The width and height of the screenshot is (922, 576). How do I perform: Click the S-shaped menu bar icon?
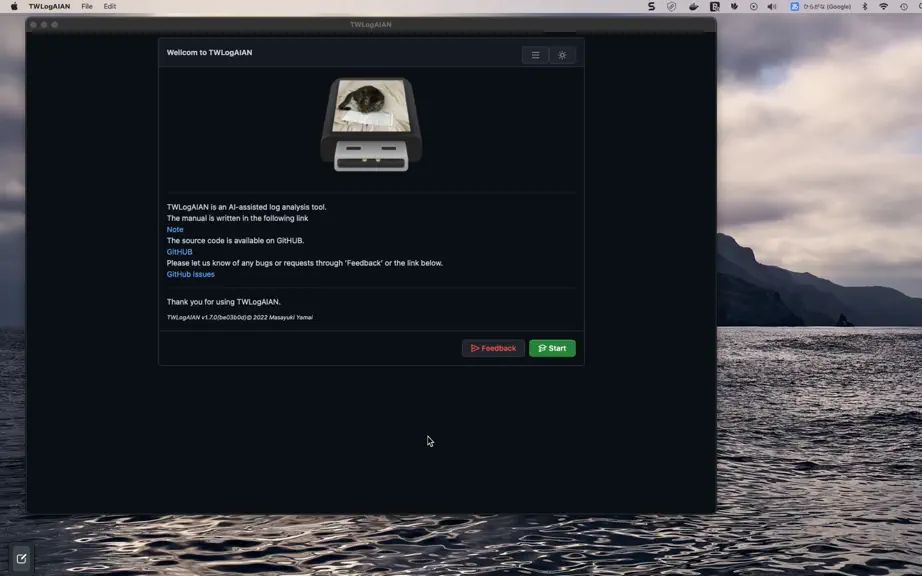(x=651, y=6)
